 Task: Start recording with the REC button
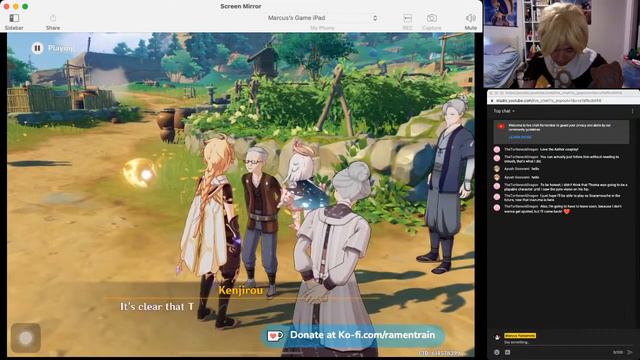pyautogui.click(x=407, y=18)
